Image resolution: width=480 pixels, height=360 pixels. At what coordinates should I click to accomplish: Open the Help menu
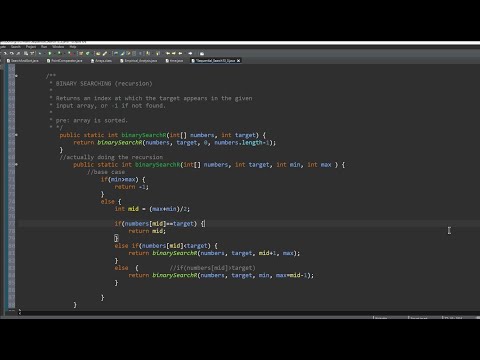(73, 47)
